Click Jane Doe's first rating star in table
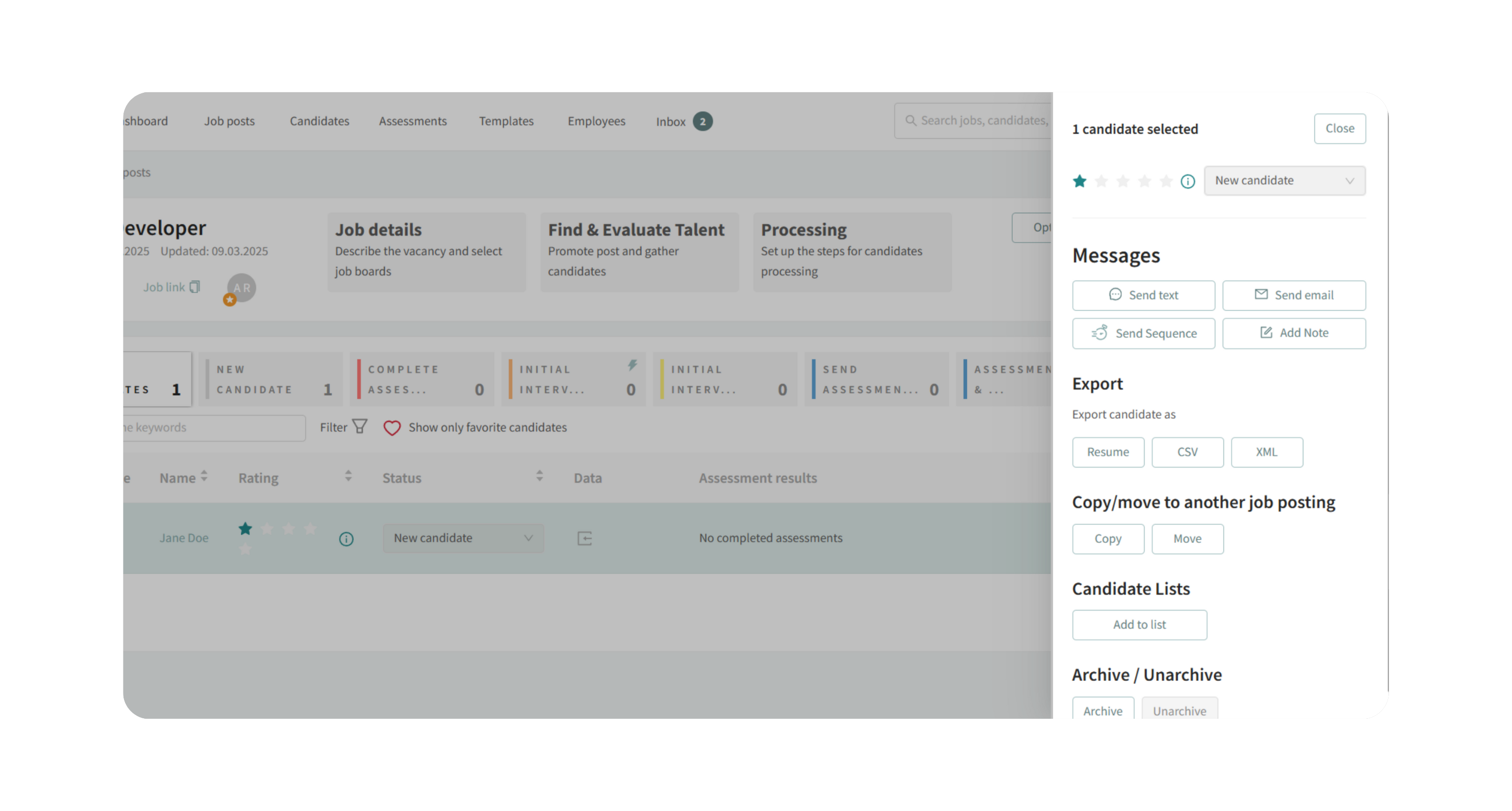This screenshot has height=811, width=1512. [245, 529]
